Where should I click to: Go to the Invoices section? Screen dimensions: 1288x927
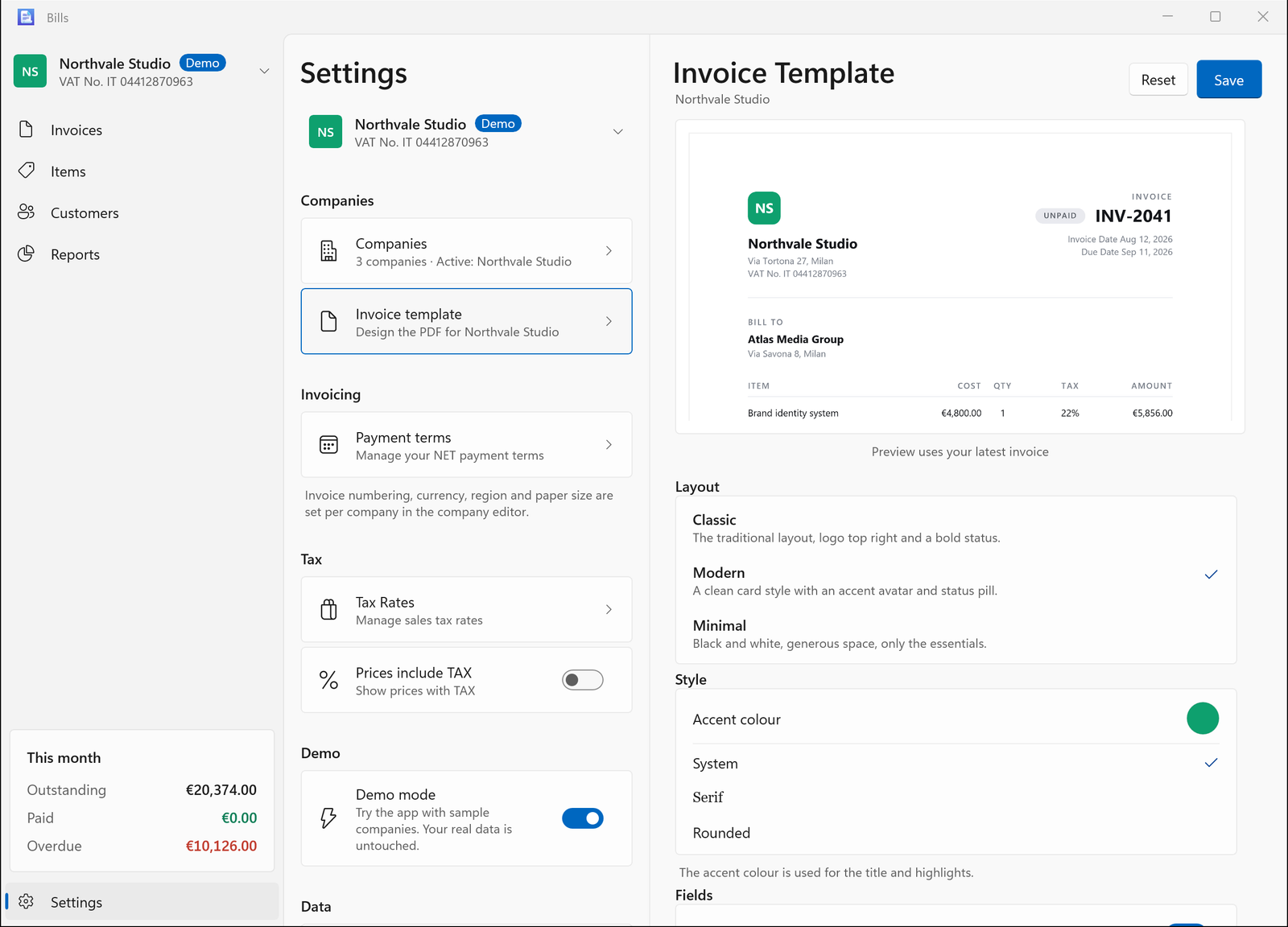142,130
